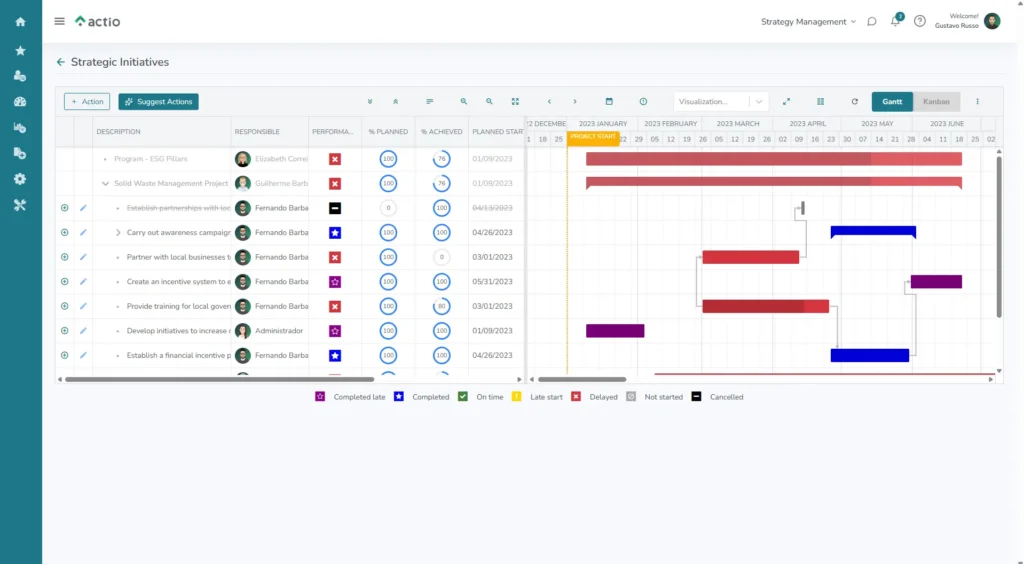Expand the 'Carry out awareness campaign' row
This screenshot has height=564, width=1024.
[118, 233]
